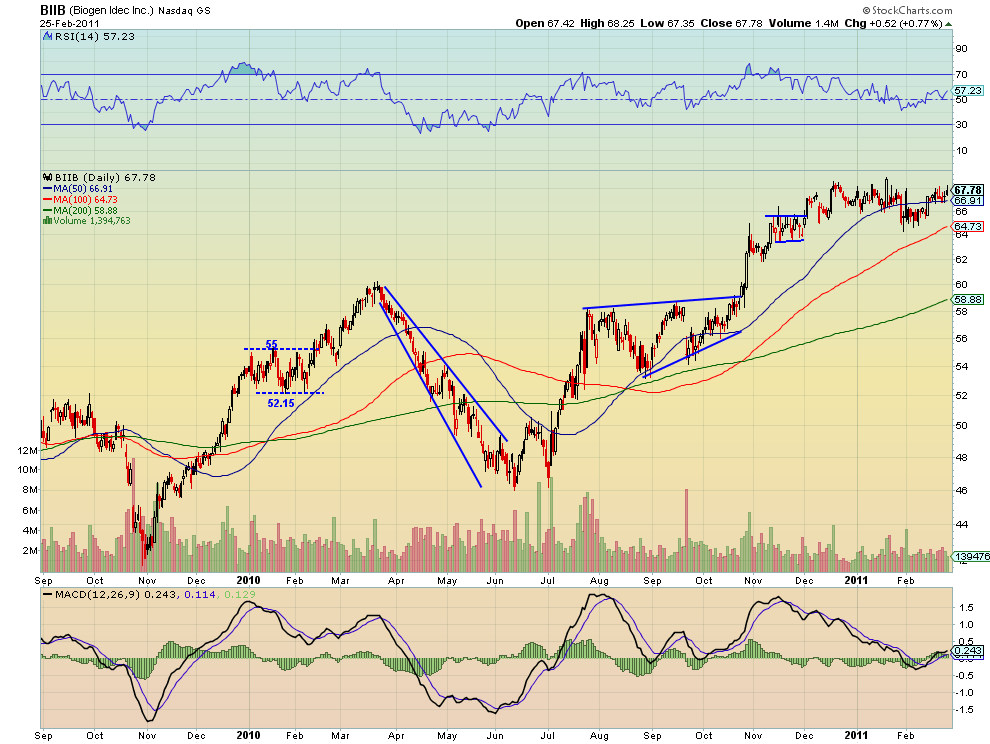Click the Open 67.42 value
This screenshot has height=744, width=990.
545,23
